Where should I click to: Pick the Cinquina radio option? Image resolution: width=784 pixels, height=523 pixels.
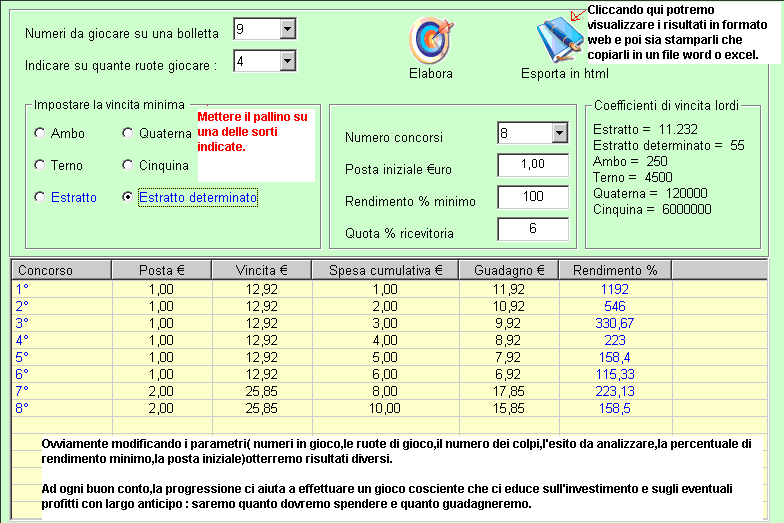pyautogui.click(x=127, y=165)
